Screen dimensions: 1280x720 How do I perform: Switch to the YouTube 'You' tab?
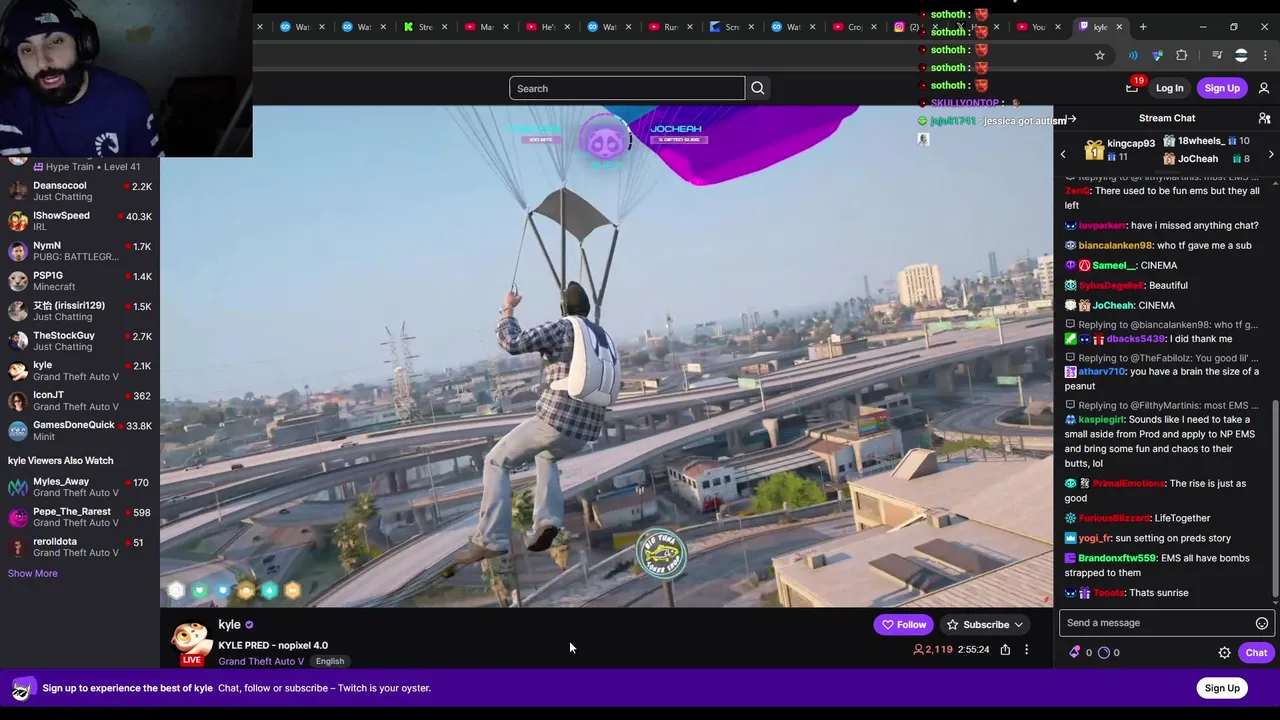click(1038, 27)
